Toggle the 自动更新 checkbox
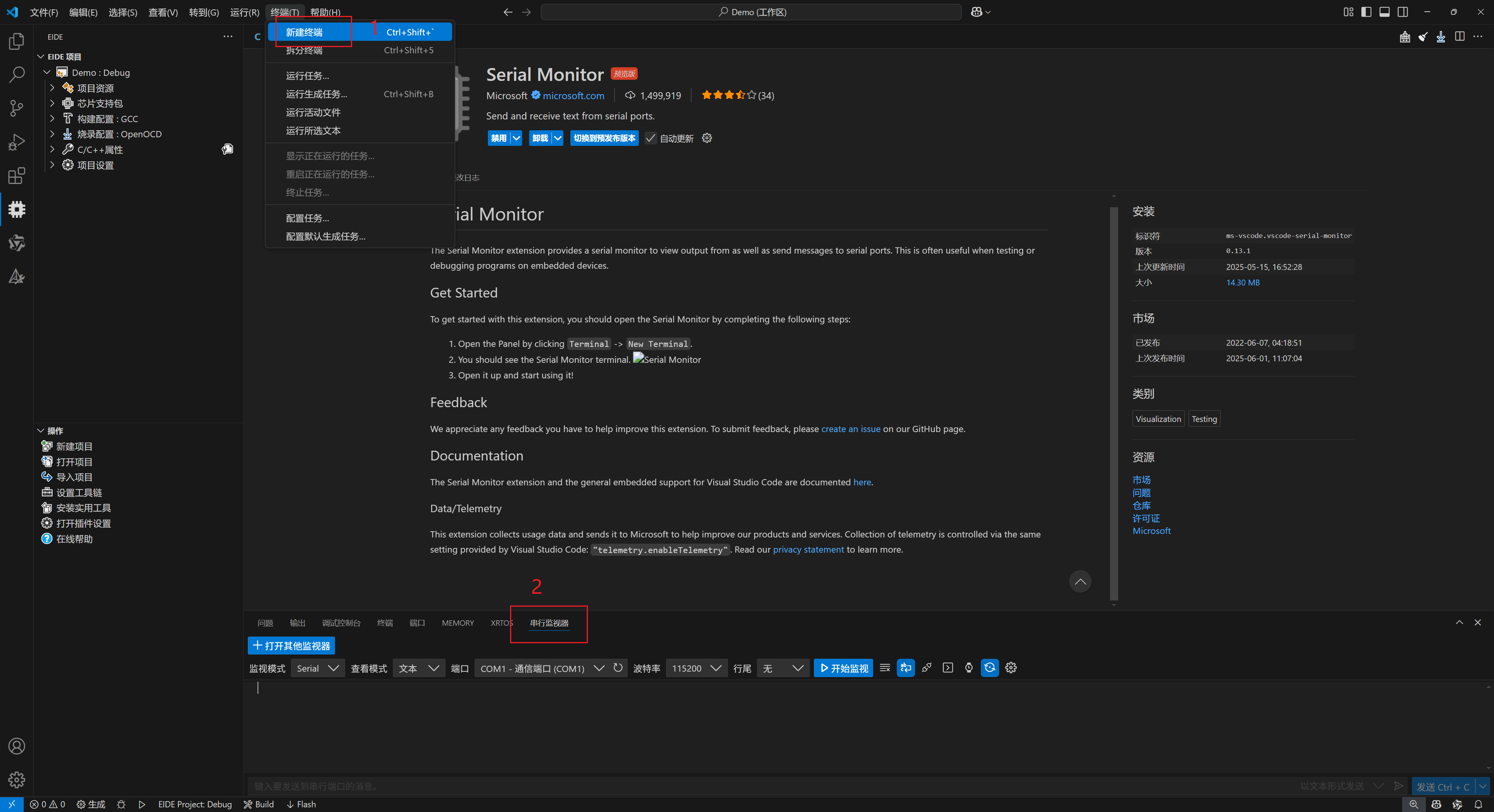 pyautogui.click(x=651, y=138)
